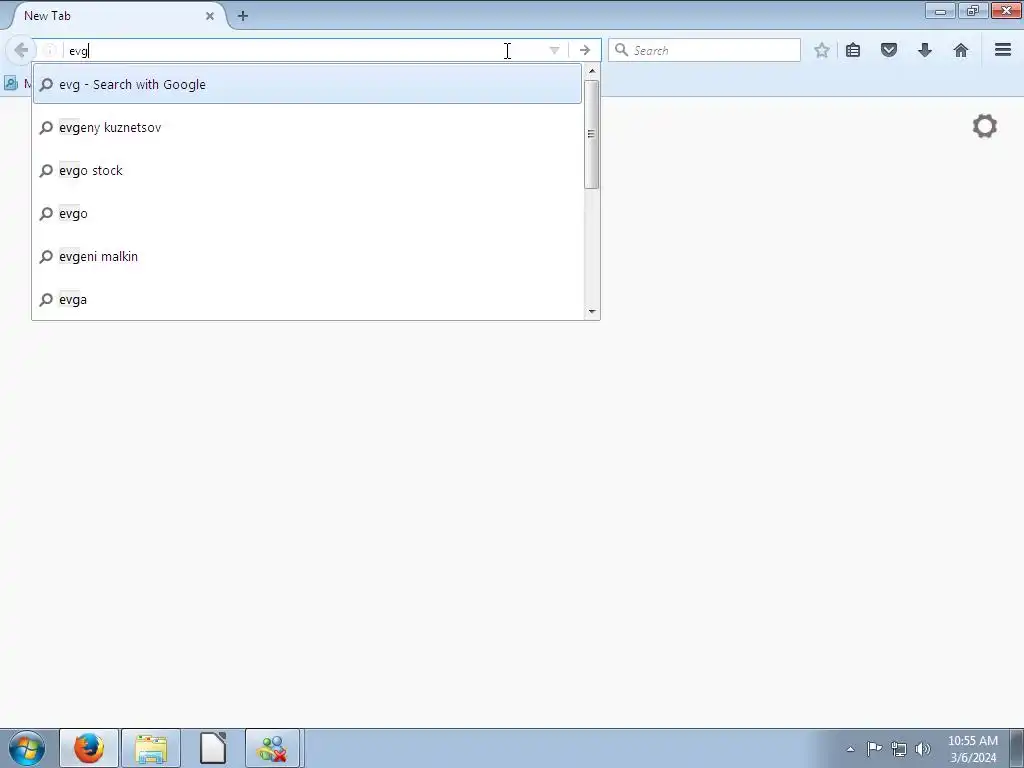Image resolution: width=1024 pixels, height=768 pixels.
Task: Open the Downloads arrow icon
Action: pos(925,50)
